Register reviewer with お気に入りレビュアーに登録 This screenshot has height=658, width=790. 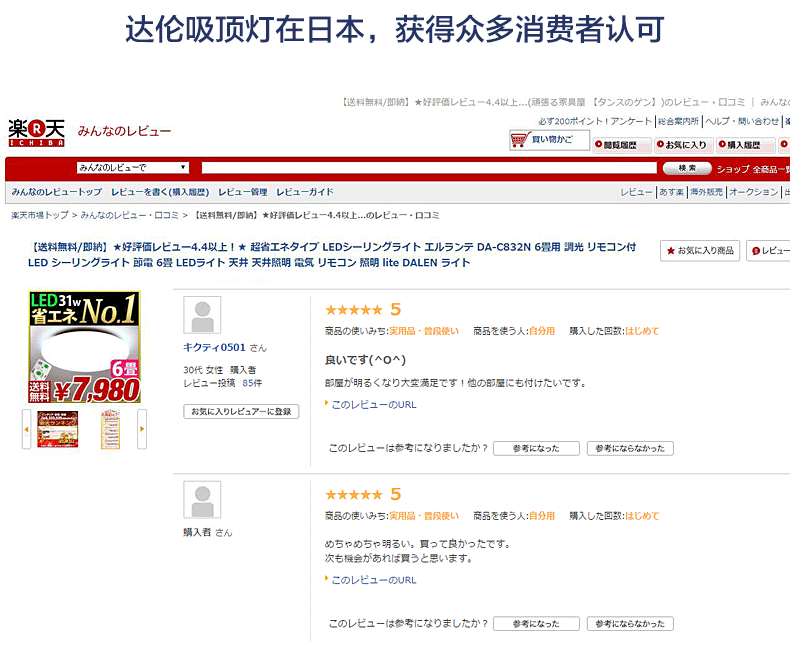241,411
